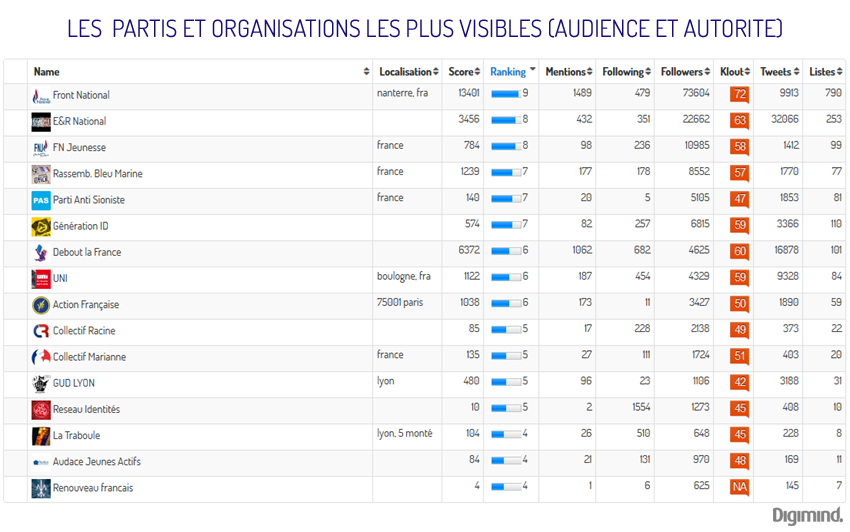Click Debout la France Klout badge 60
This screenshot has height=532, width=850.
(739, 252)
